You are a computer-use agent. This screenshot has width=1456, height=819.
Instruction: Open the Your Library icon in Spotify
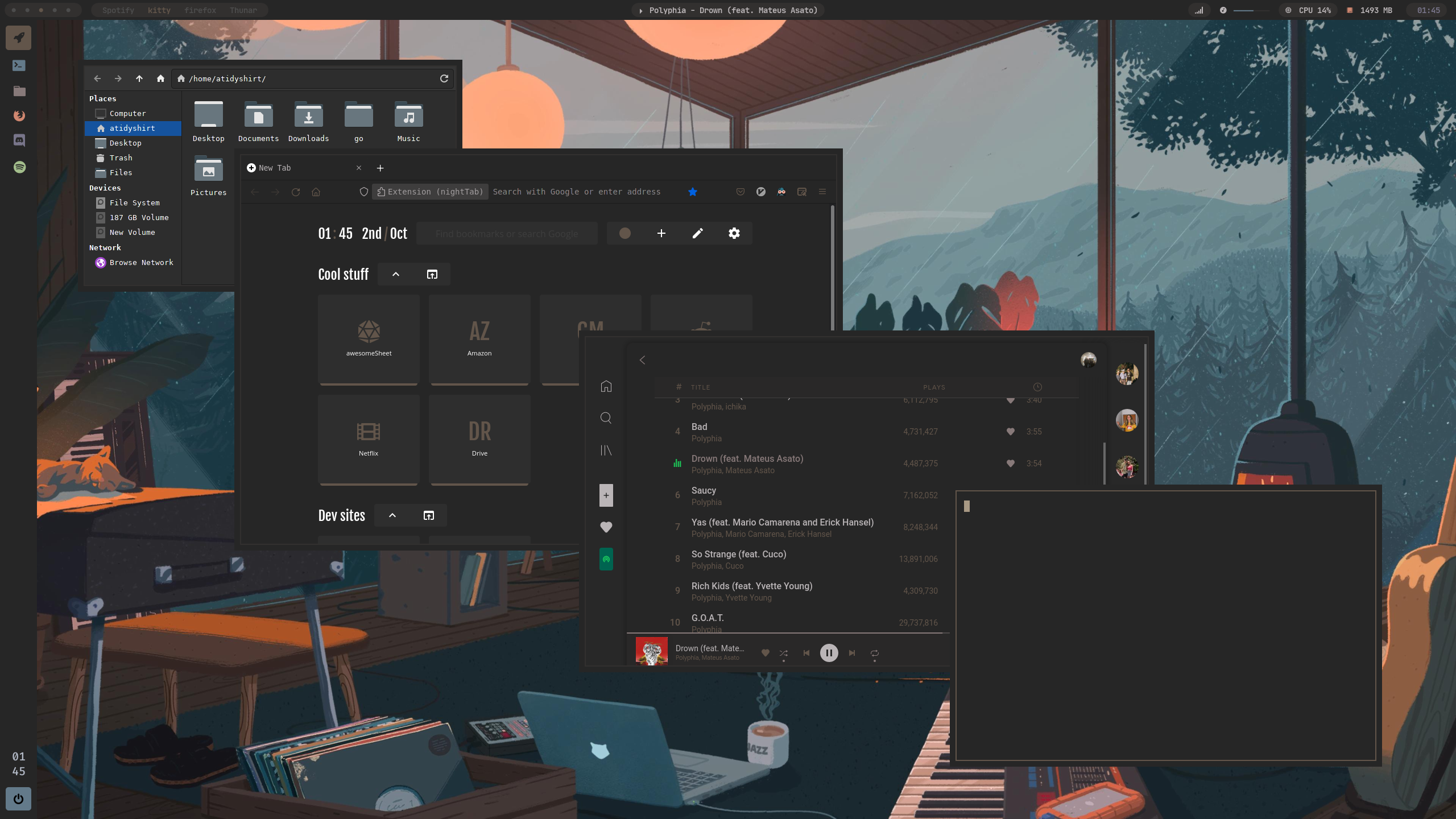(606, 450)
